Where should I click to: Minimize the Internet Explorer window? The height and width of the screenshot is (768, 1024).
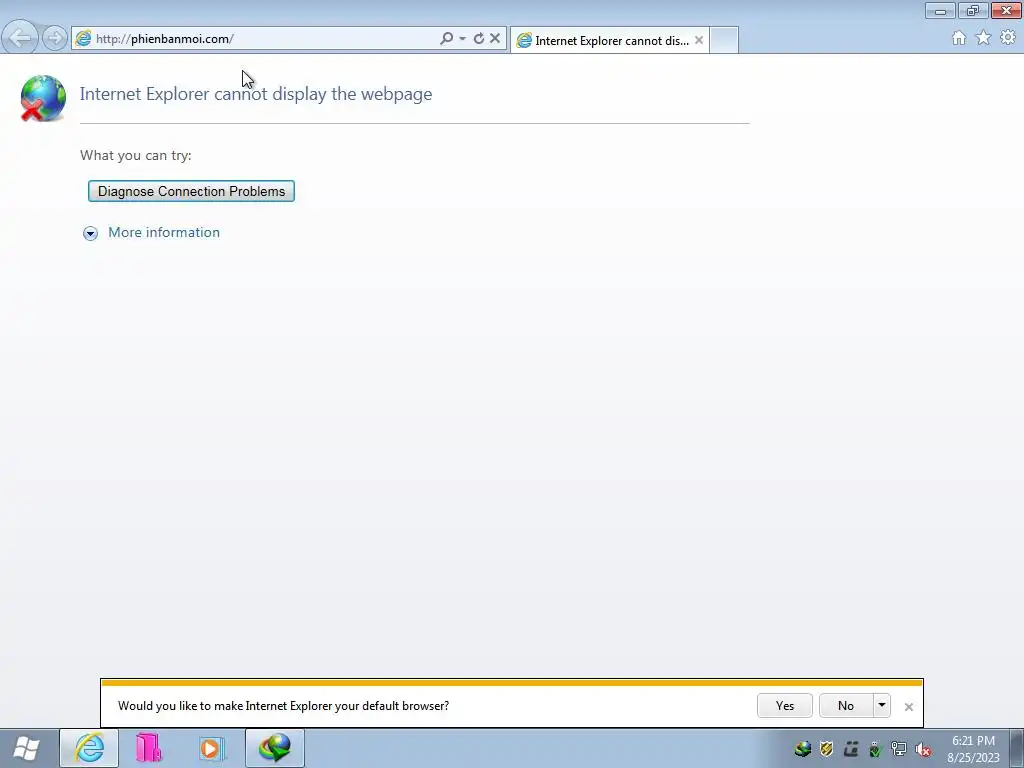(940, 10)
